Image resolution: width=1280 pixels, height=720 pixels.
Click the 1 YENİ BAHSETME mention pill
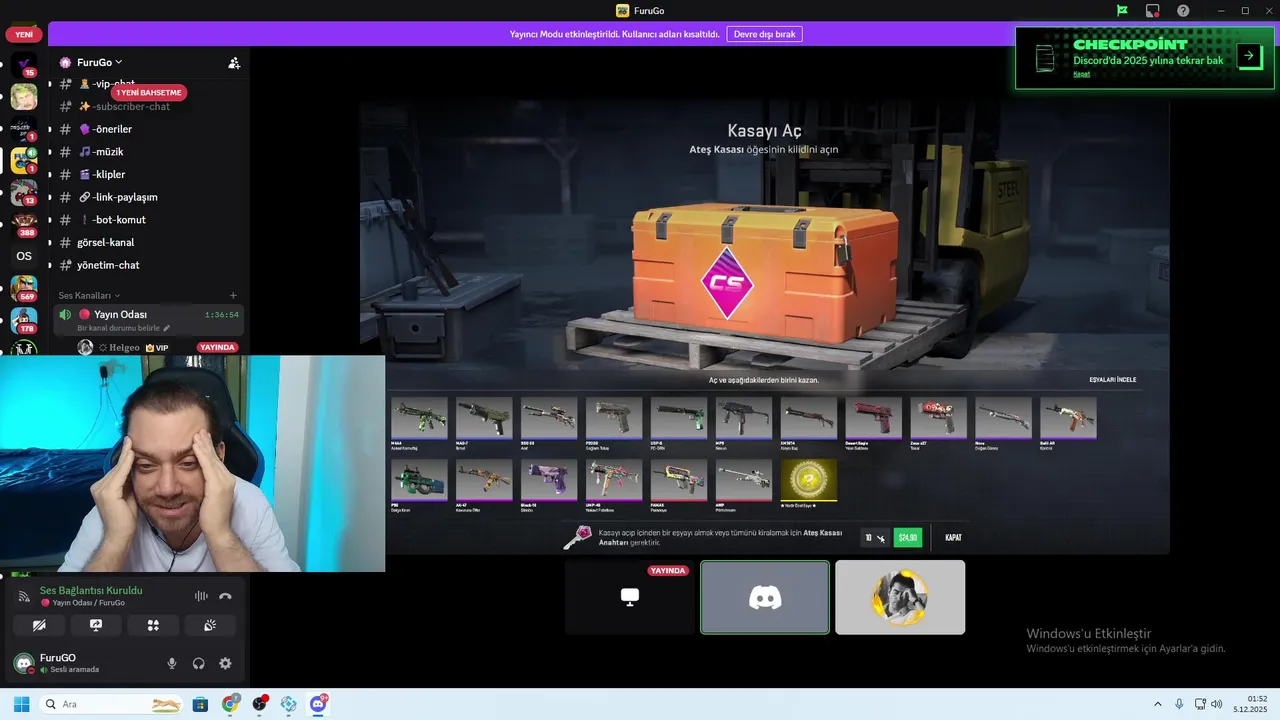click(x=149, y=93)
